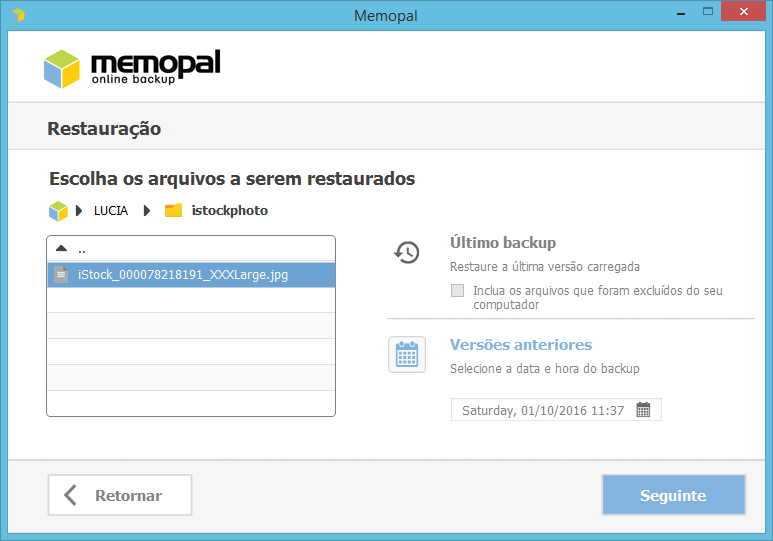Close the Memopal window

(x=743, y=12)
